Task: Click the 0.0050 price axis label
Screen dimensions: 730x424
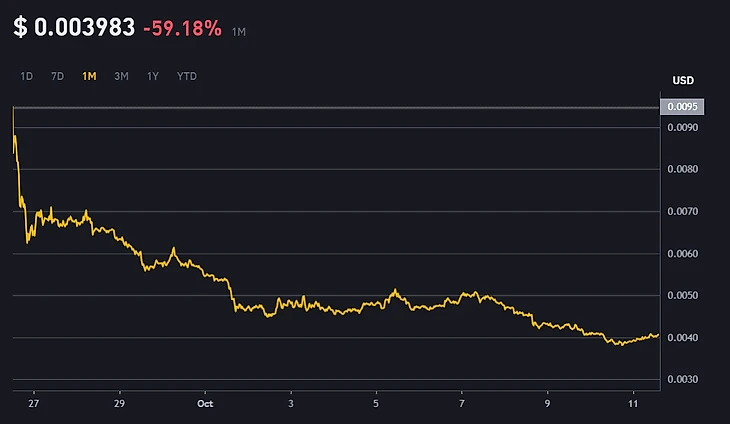Action: 684,296
